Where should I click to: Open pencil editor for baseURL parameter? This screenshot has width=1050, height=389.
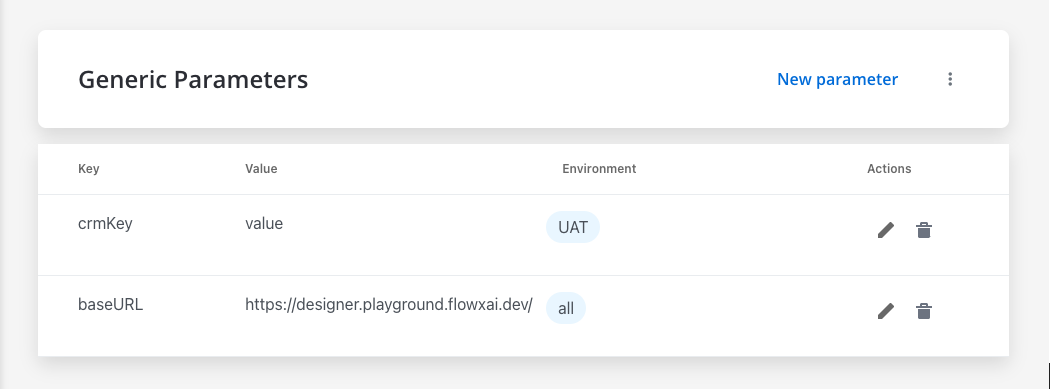pyautogui.click(x=885, y=311)
